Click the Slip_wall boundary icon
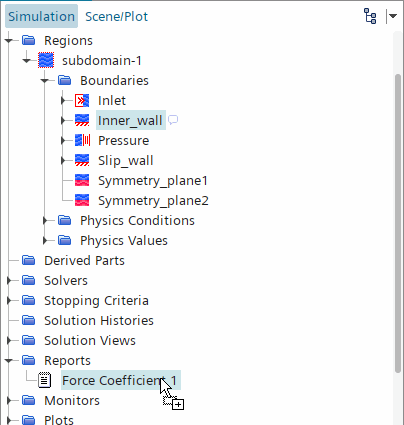 pyautogui.click(x=82, y=160)
